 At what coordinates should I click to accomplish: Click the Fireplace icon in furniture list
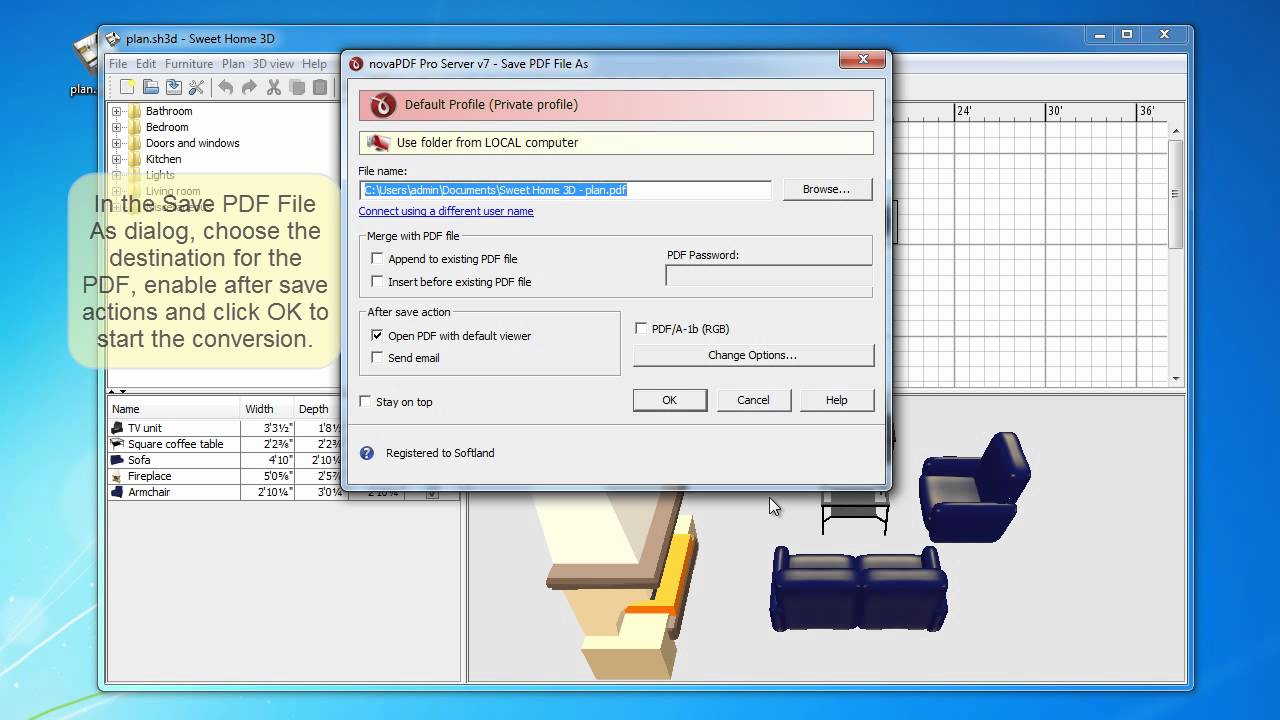(x=117, y=476)
